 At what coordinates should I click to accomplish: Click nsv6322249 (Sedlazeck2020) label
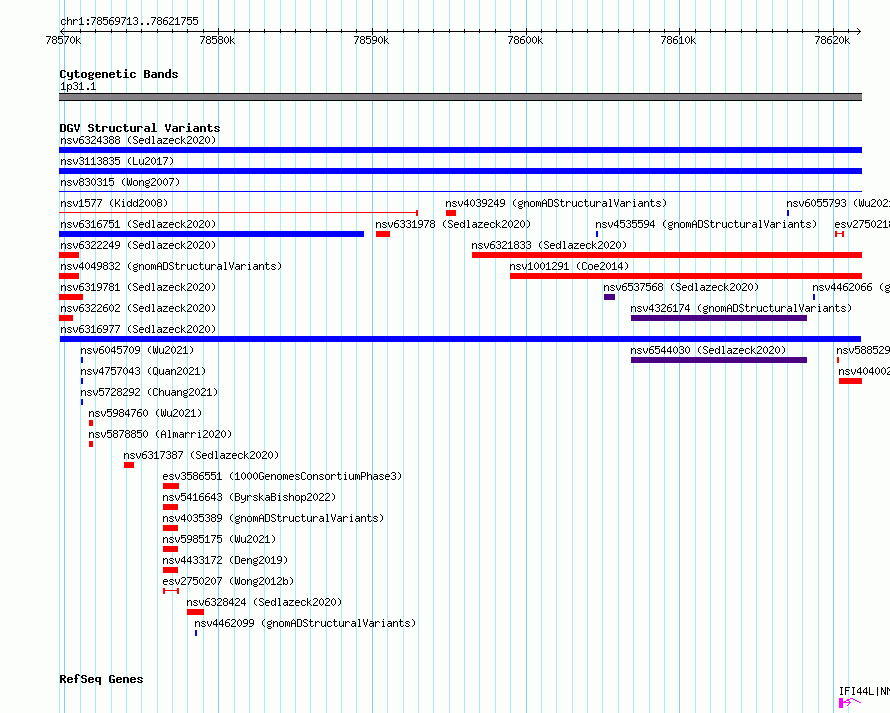click(x=138, y=245)
